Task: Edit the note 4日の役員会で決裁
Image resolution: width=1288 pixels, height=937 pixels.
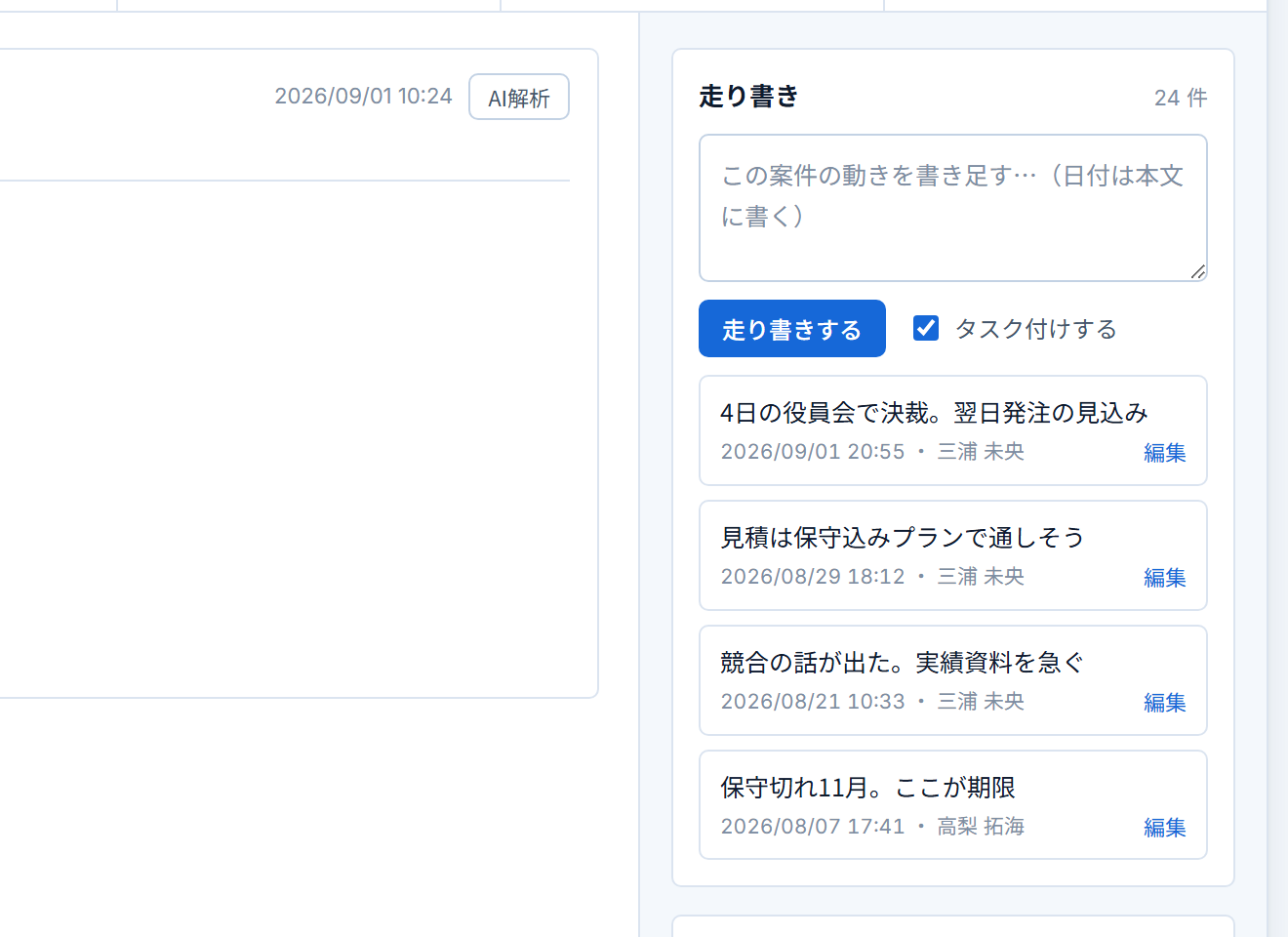Action: click(x=1164, y=453)
